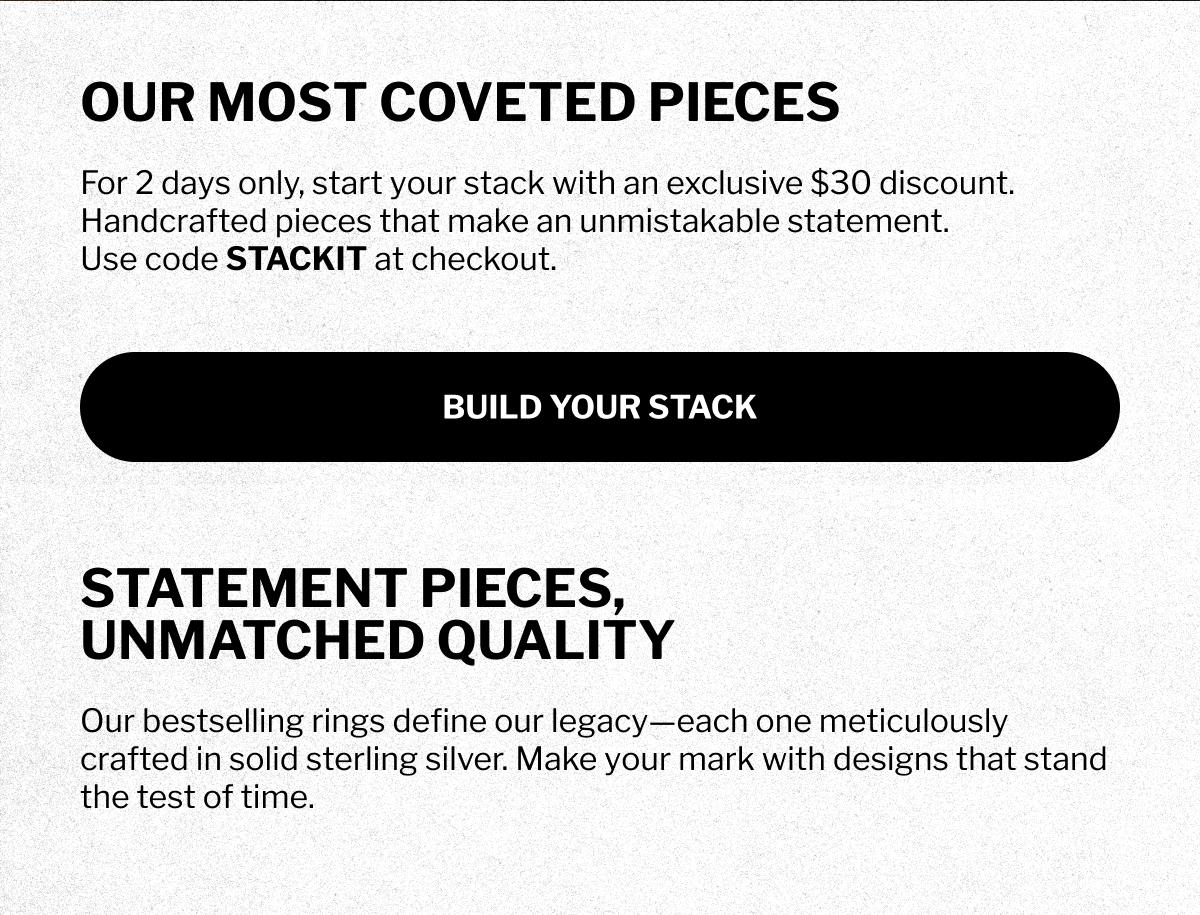
Task: Click the 'Our bestselling rings' sentence start
Action: 232,721
